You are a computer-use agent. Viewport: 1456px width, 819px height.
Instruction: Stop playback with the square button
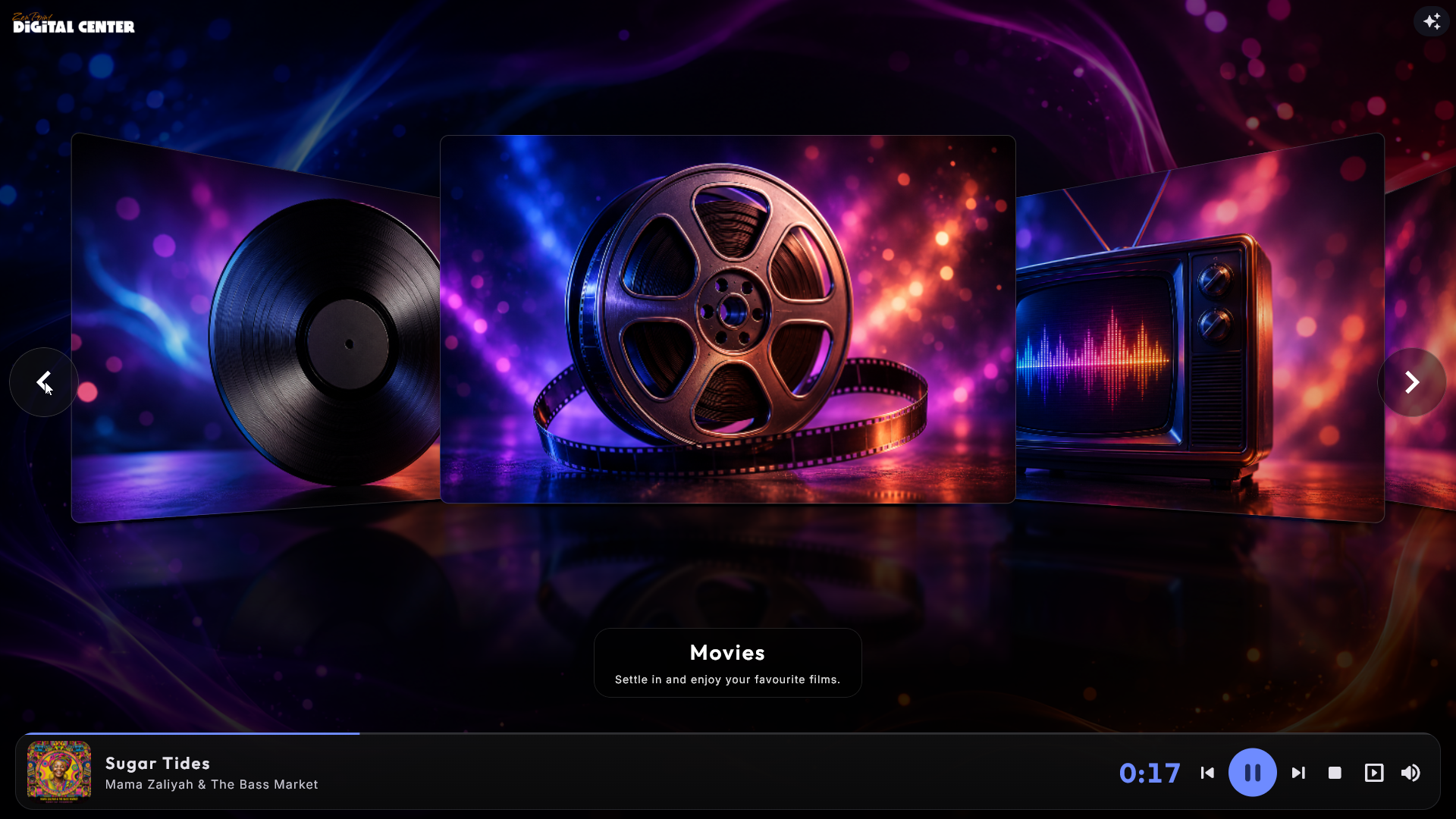point(1335,773)
